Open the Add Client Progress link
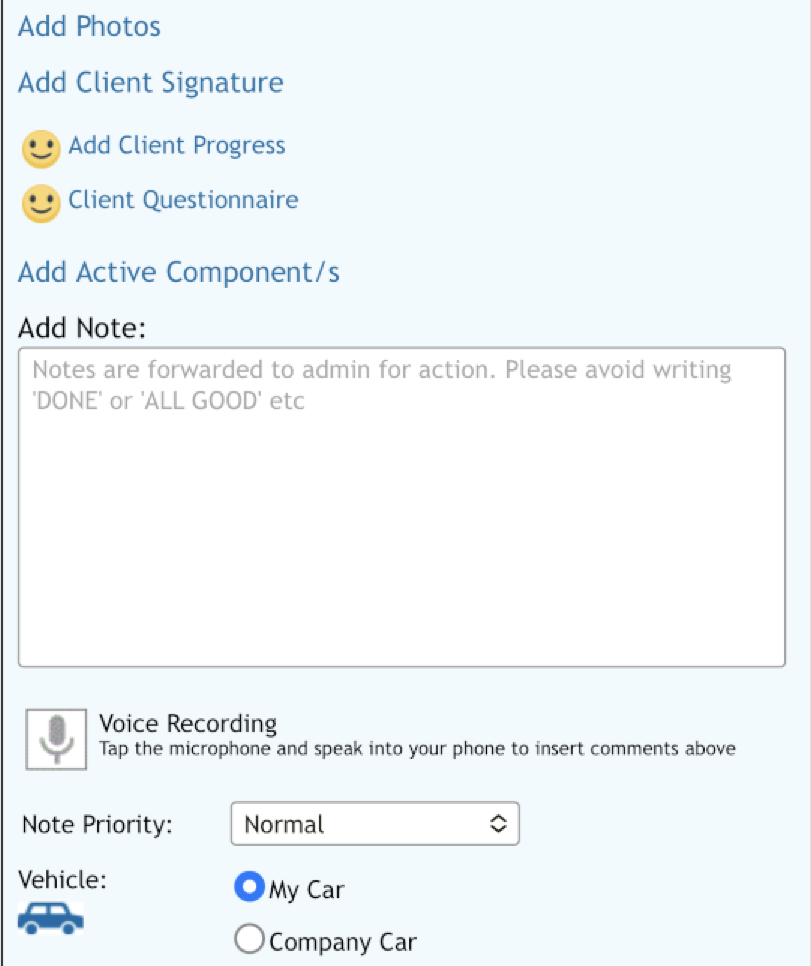This screenshot has width=811, height=966. click(x=177, y=145)
